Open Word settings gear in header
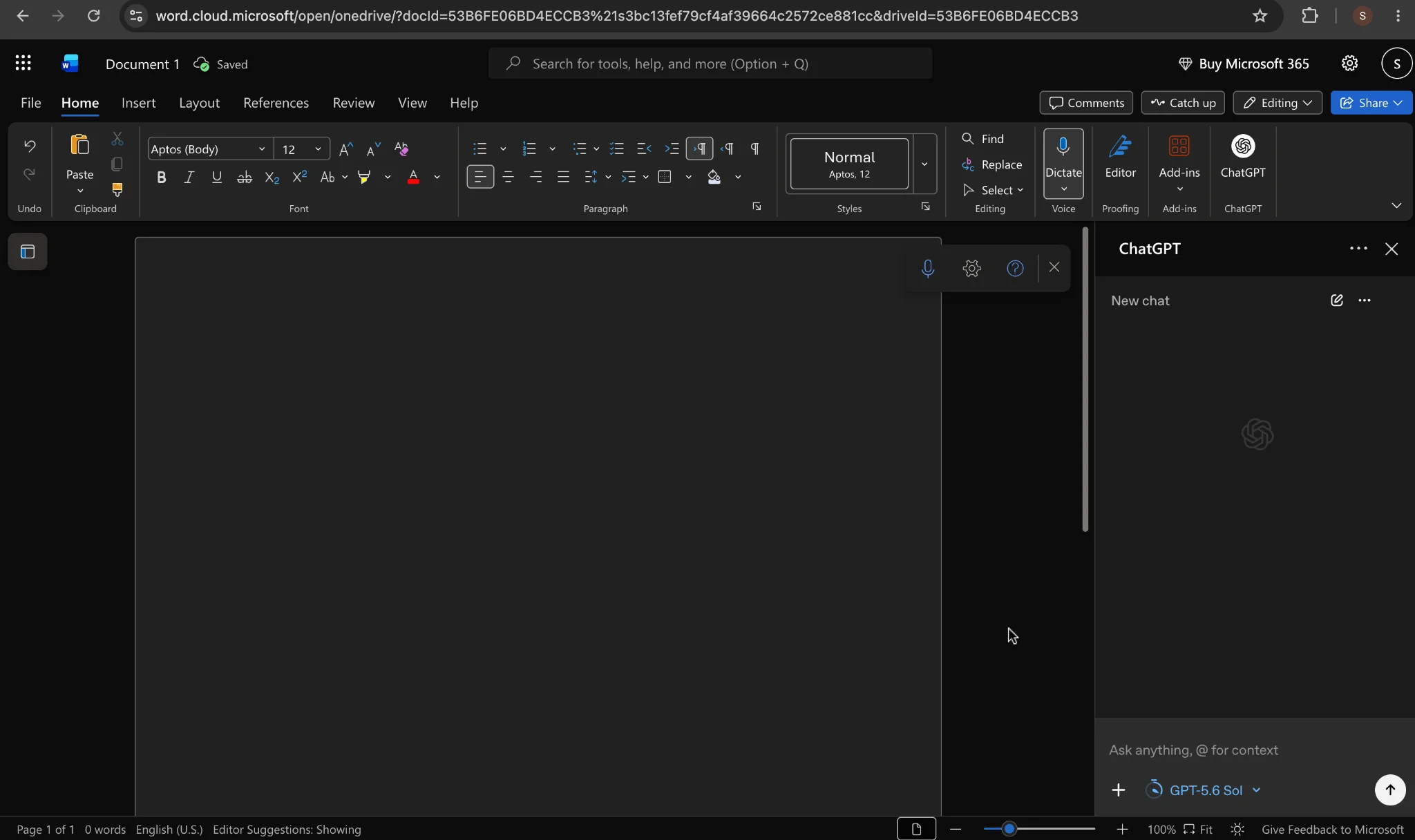This screenshot has width=1415, height=840. click(x=1349, y=64)
